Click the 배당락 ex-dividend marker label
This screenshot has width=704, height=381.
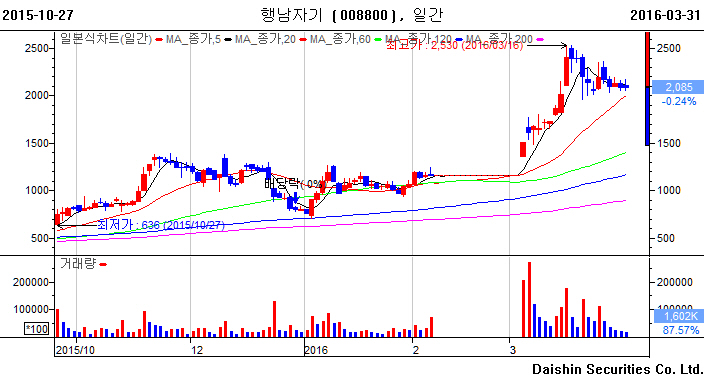[x=294, y=183]
